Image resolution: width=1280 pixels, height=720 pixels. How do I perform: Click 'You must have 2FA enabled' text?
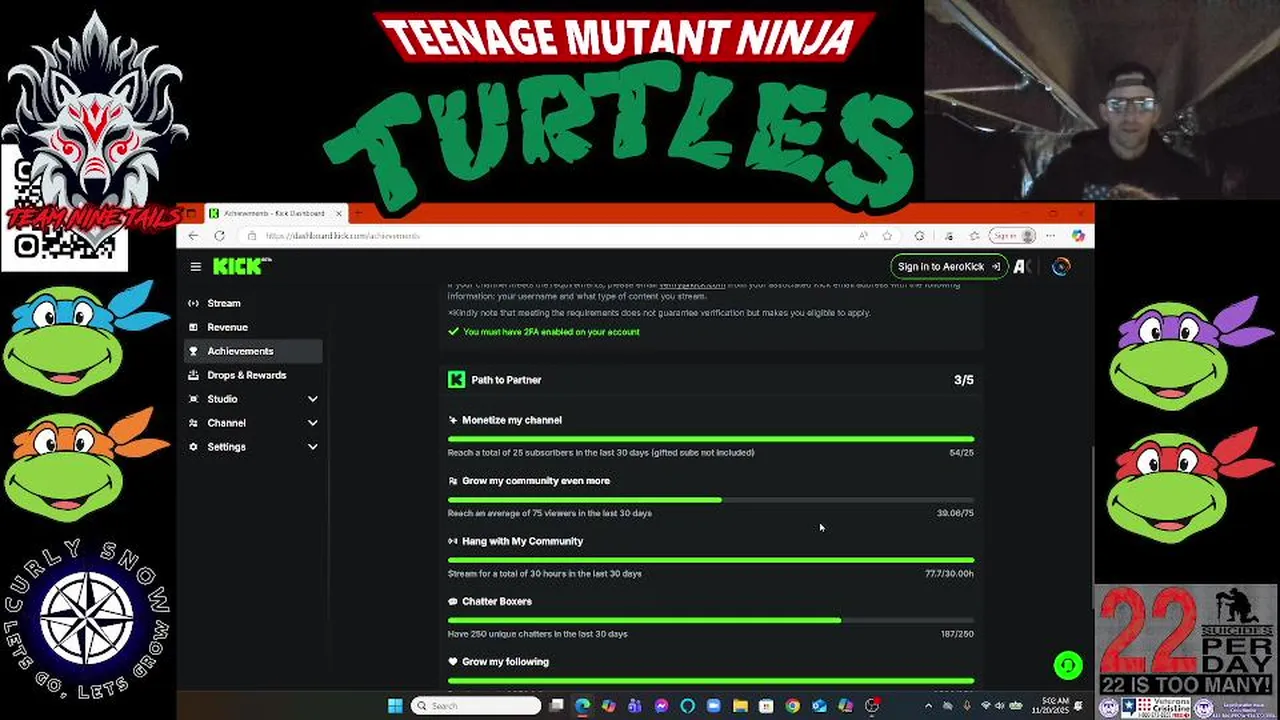click(x=551, y=332)
